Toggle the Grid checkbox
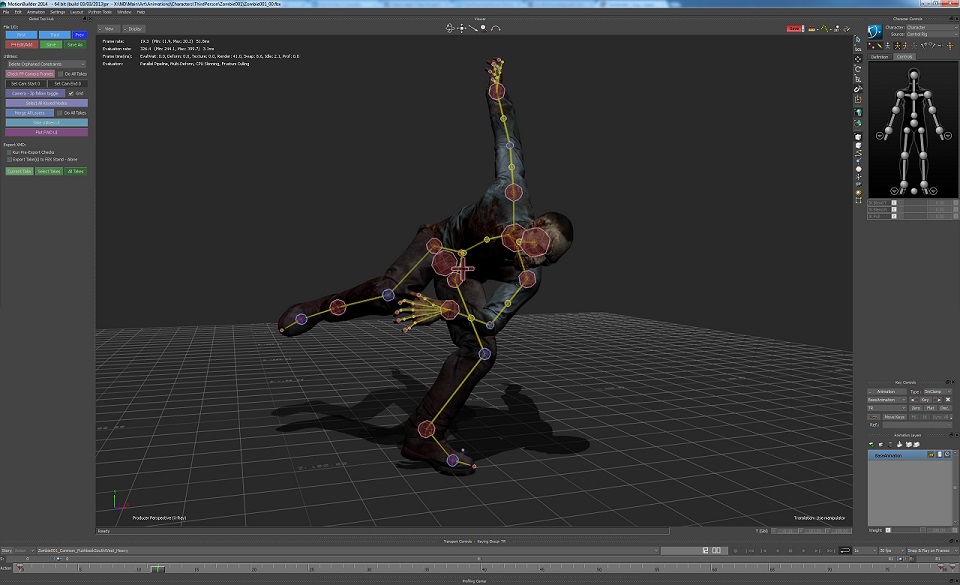 [71, 93]
